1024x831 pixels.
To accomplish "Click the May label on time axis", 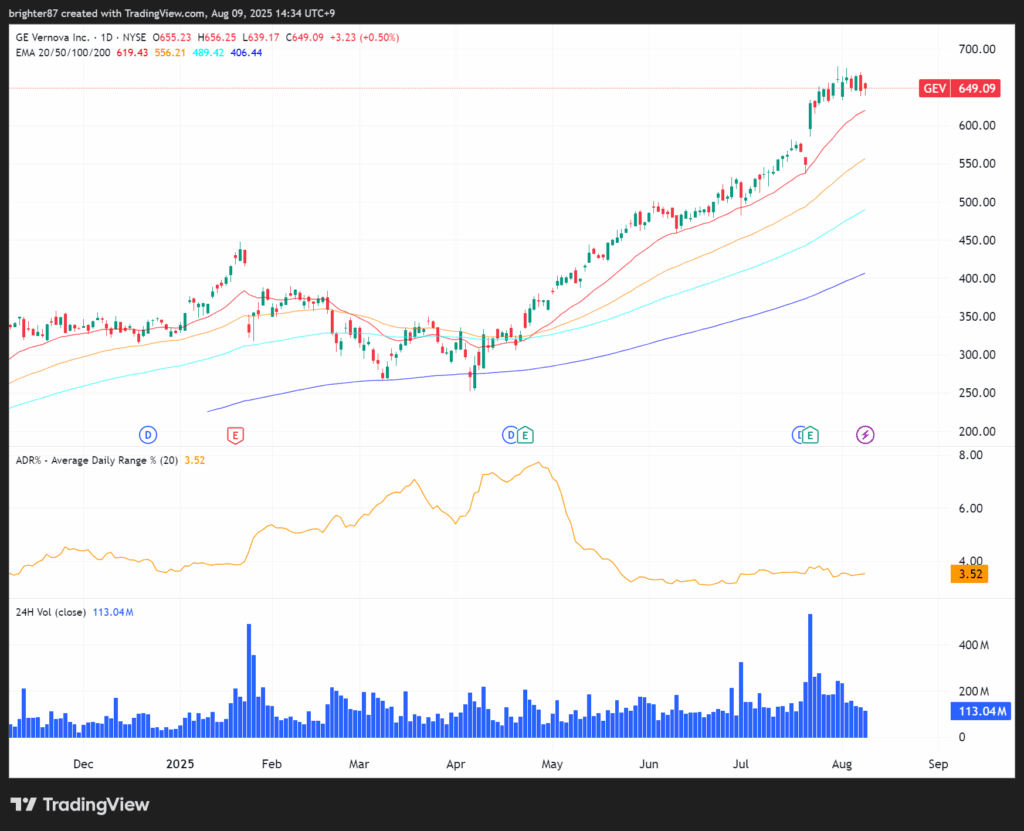I will click(552, 764).
